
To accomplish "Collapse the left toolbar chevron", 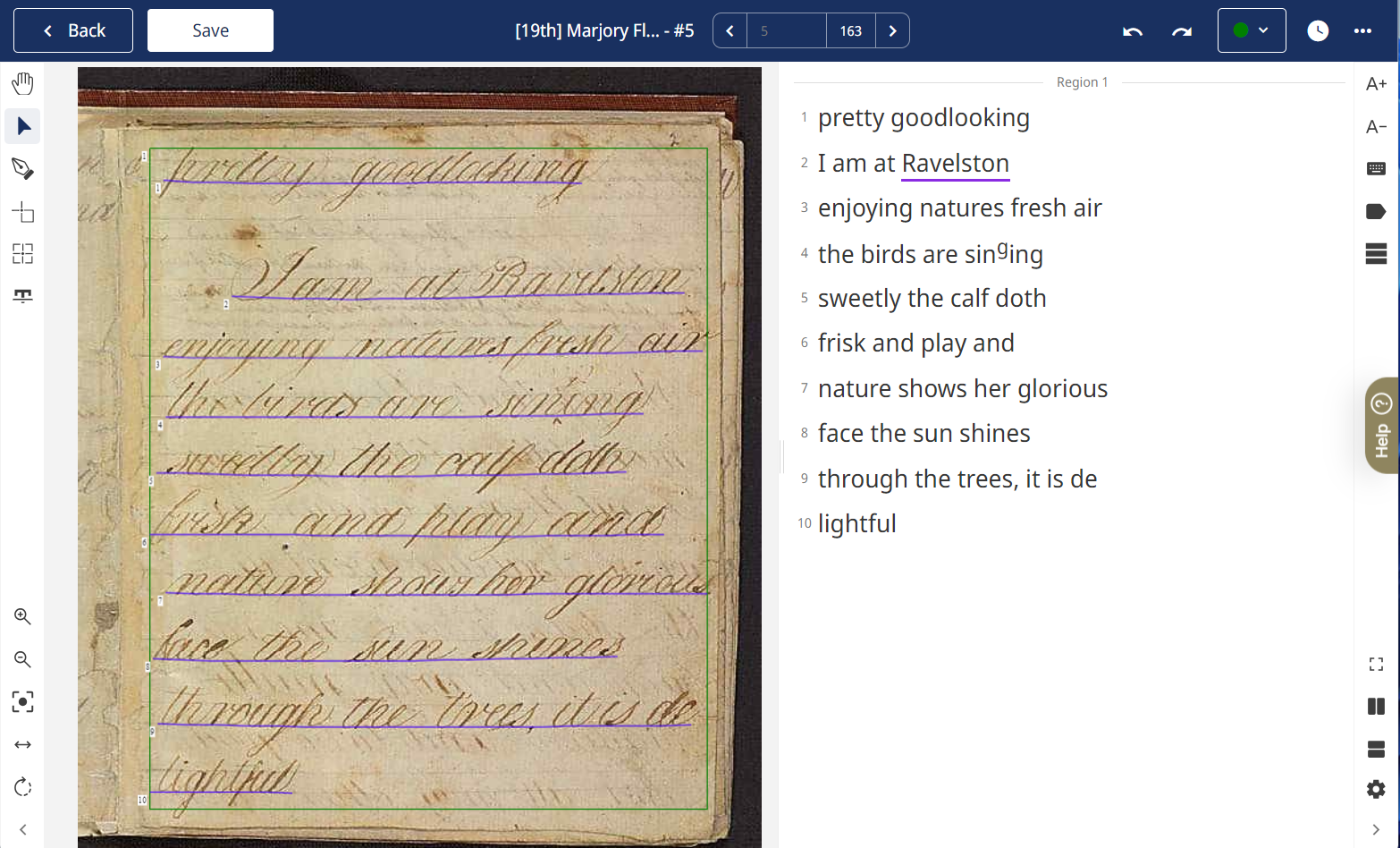I will 22,830.
